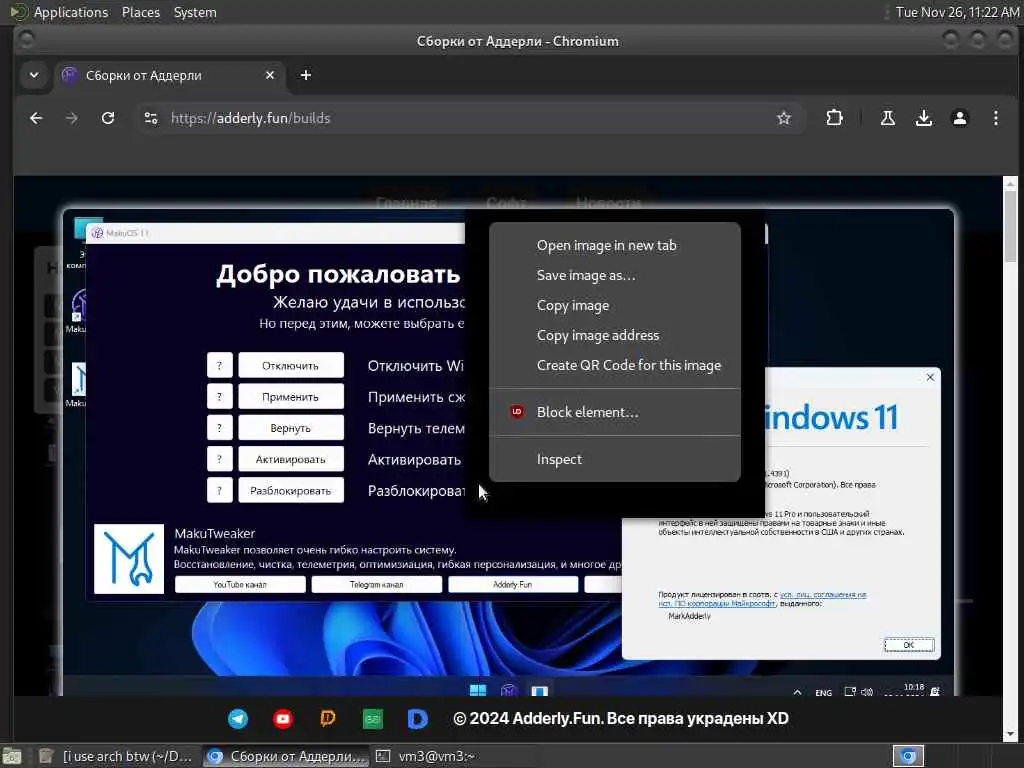Click the Отключить button
Screen dimensions: 1024x768
pyautogui.click(x=291, y=365)
